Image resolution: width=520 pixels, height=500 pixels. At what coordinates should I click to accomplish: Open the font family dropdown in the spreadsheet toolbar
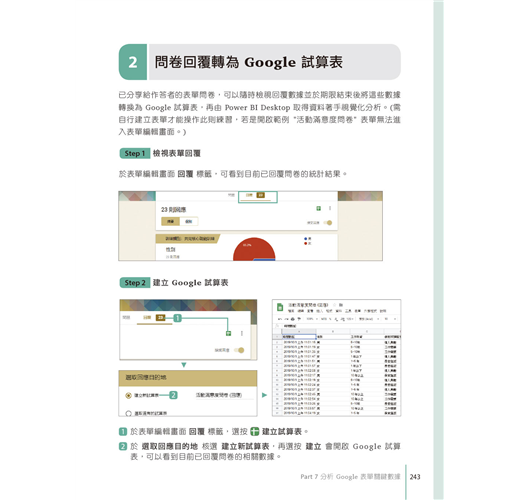point(369,319)
